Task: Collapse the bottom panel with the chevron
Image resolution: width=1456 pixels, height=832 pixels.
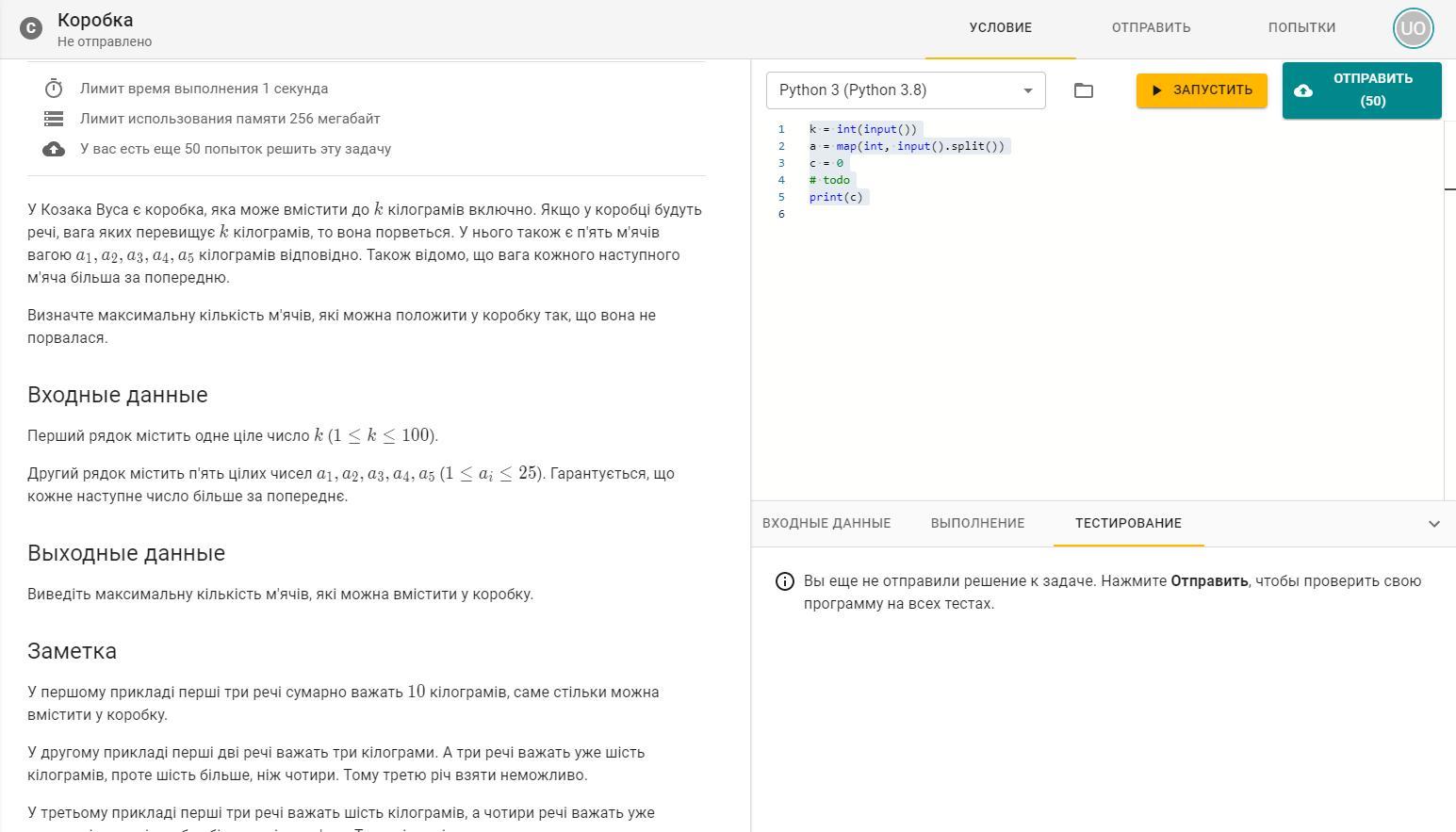Action: click(1433, 524)
